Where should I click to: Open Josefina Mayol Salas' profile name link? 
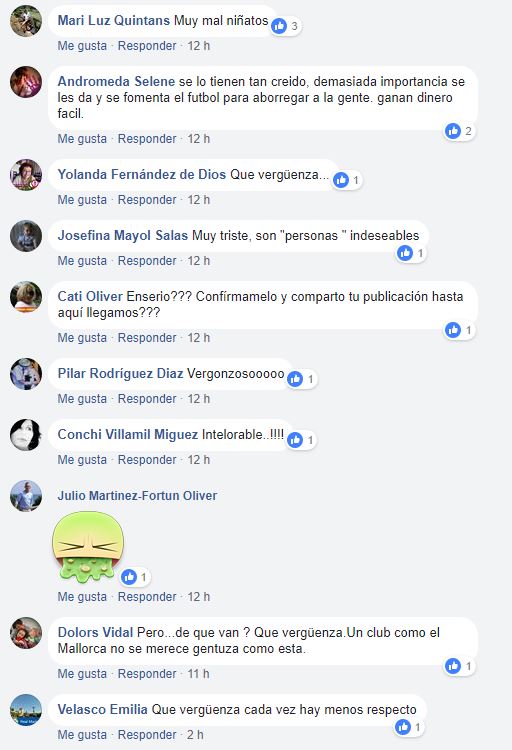(122, 235)
